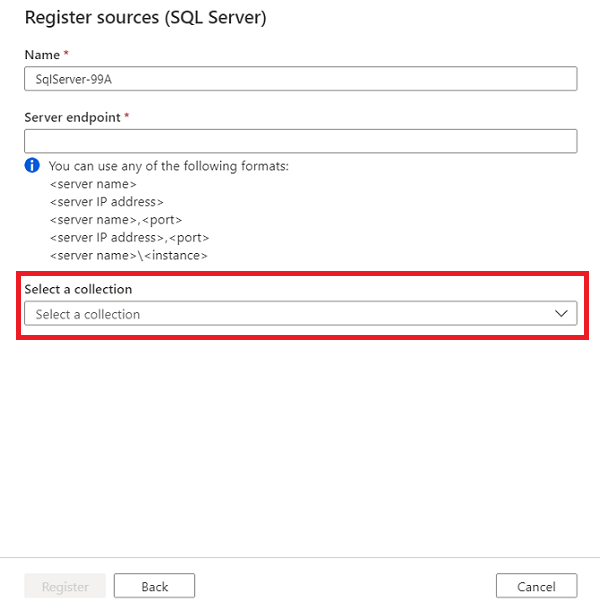Click the Name field label
This screenshot has height=610, width=600.
pos(42,55)
